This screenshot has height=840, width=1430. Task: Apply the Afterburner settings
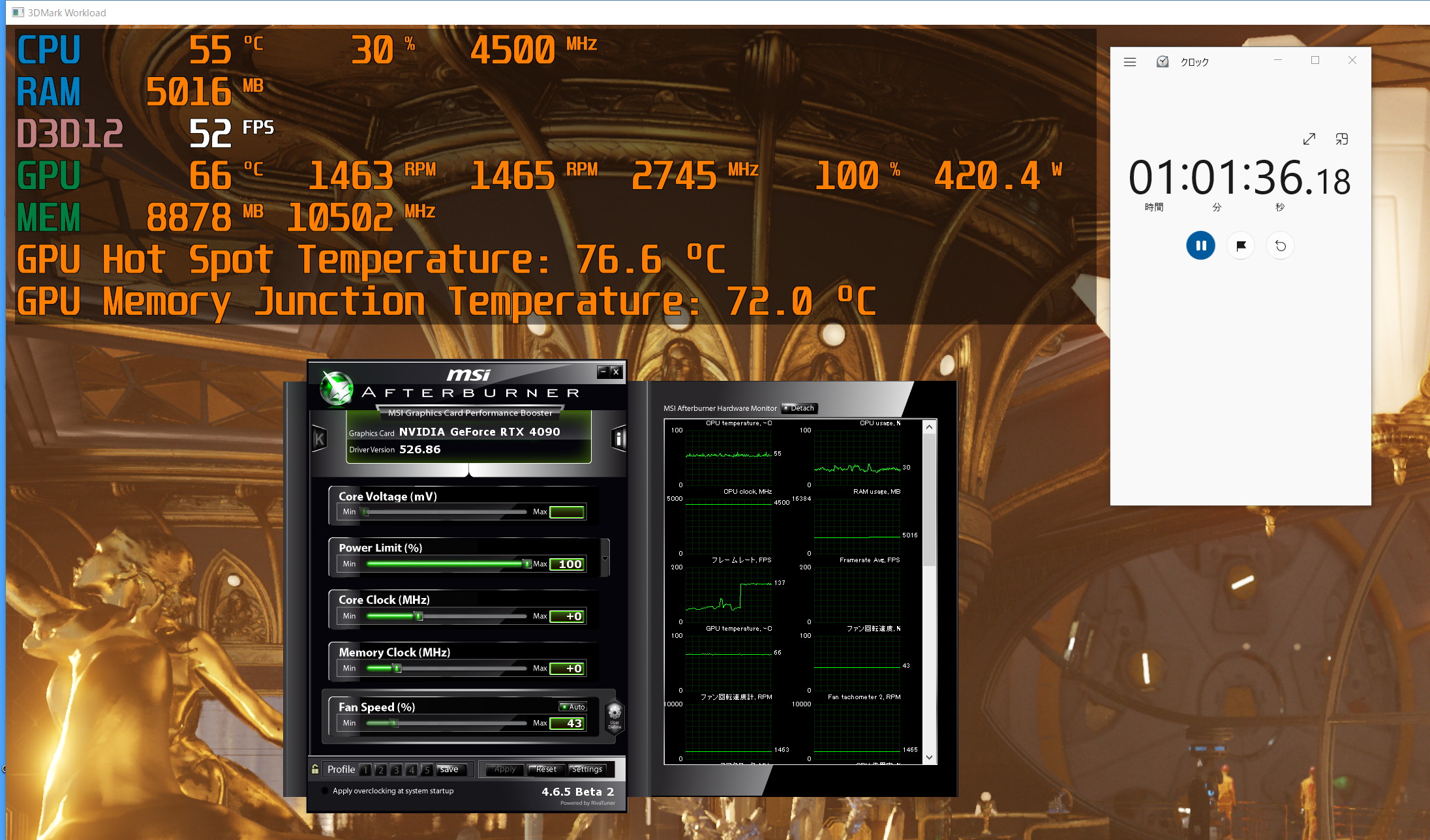tap(505, 770)
